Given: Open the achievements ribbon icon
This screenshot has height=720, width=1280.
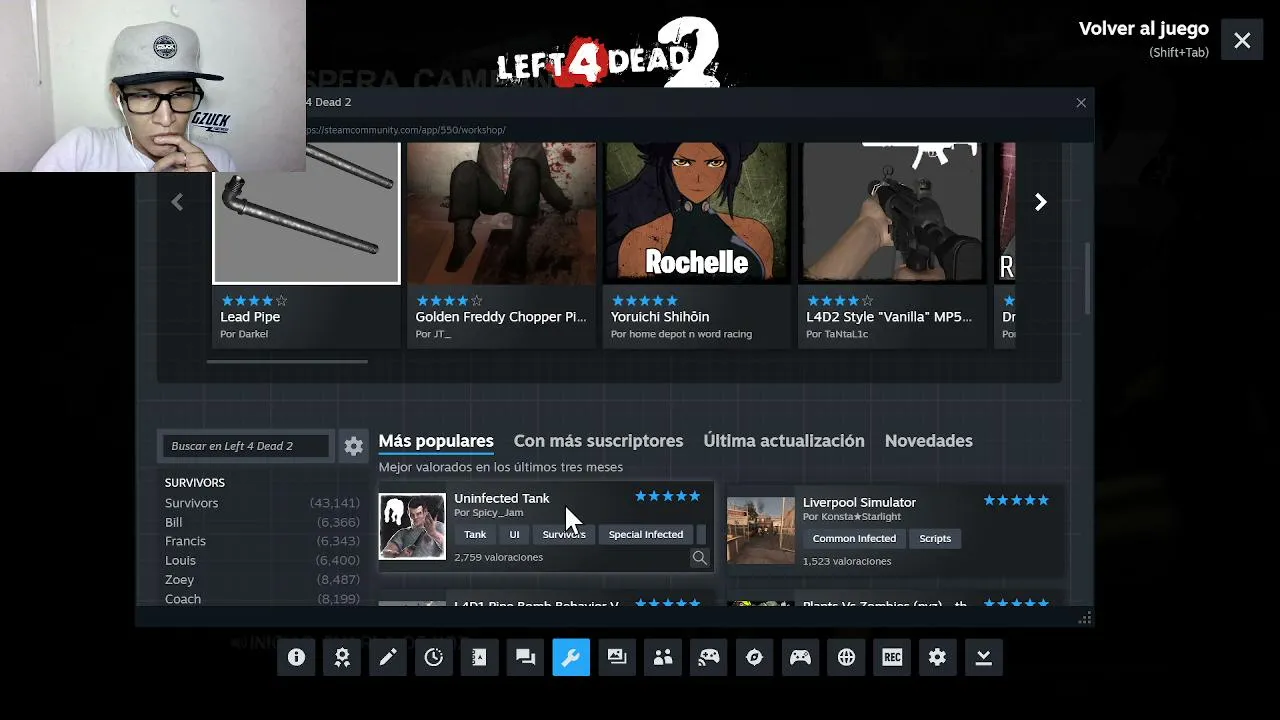Looking at the screenshot, I should coord(342,657).
